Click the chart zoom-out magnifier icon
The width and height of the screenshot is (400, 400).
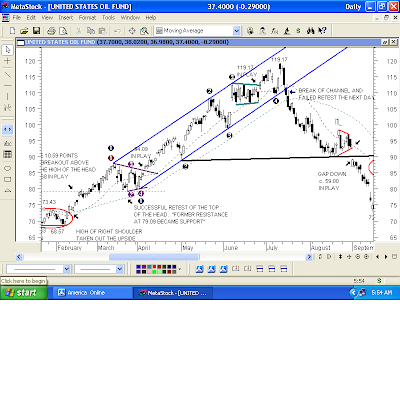[x=358, y=257]
